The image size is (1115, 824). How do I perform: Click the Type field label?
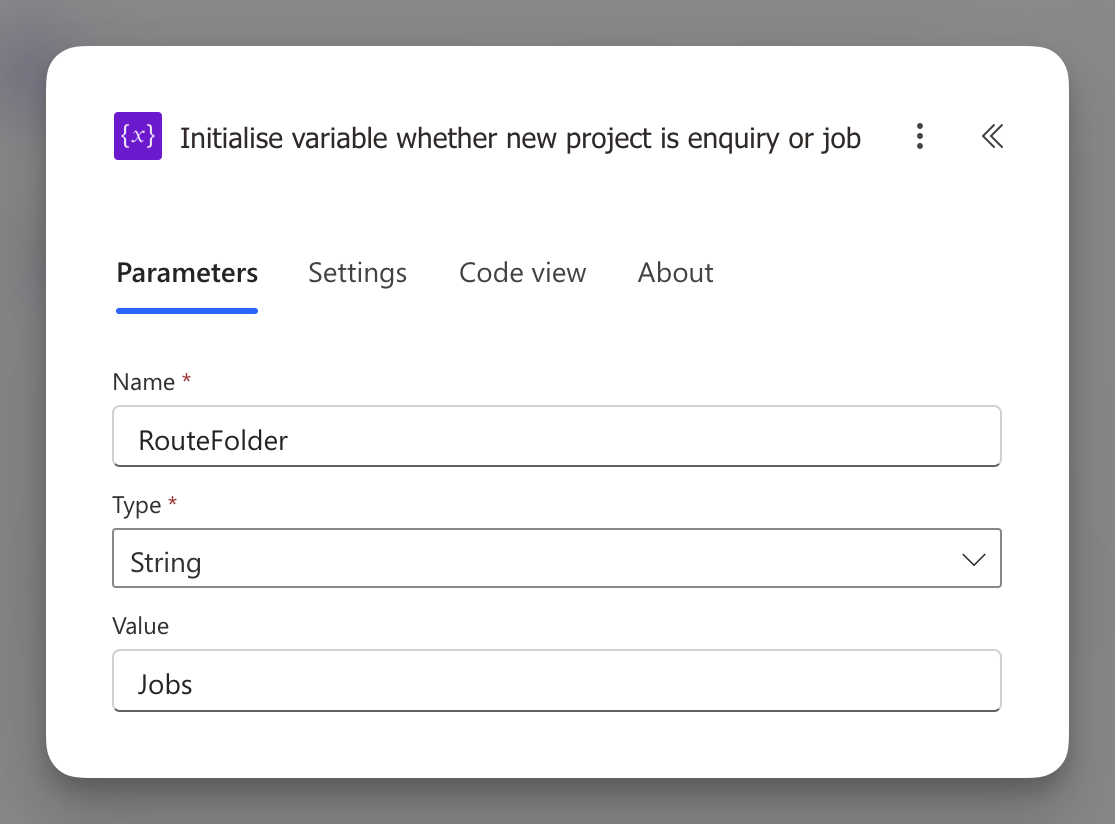(x=137, y=505)
